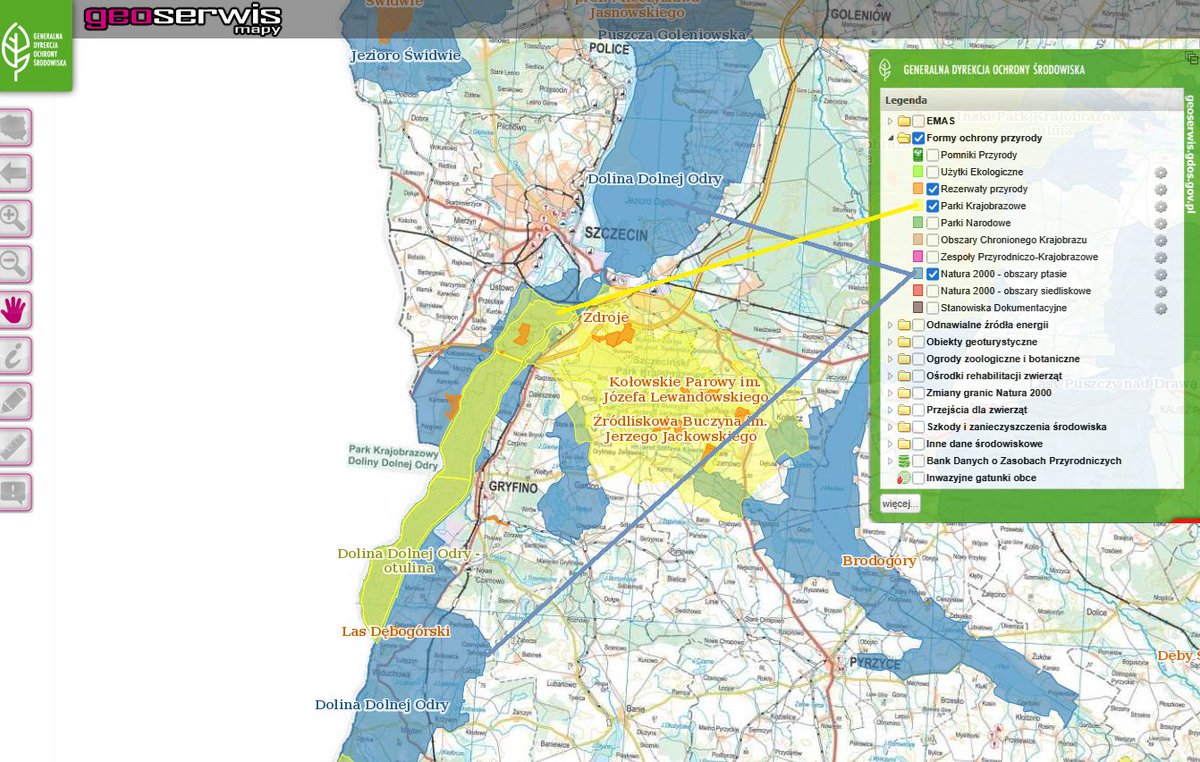The height and width of the screenshot is (762, 1200).
Task: Click the full extent Poland map tool
Action: [x=16, y=127]
